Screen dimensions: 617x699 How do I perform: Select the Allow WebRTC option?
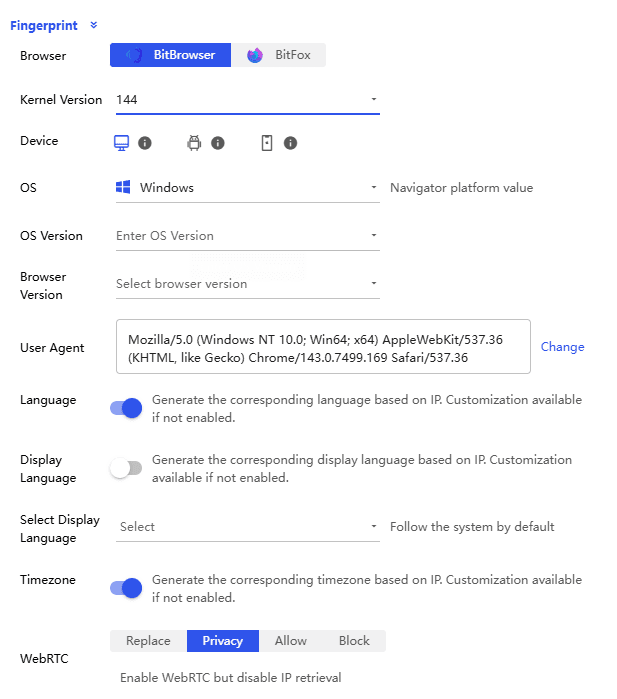[x=291, y=641]
